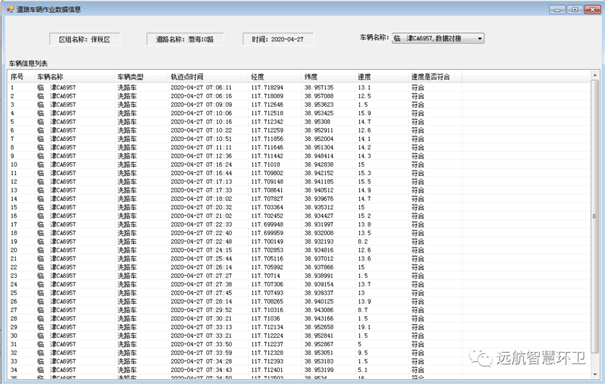Select the row with time 07:09:09

tap(299, 105)
